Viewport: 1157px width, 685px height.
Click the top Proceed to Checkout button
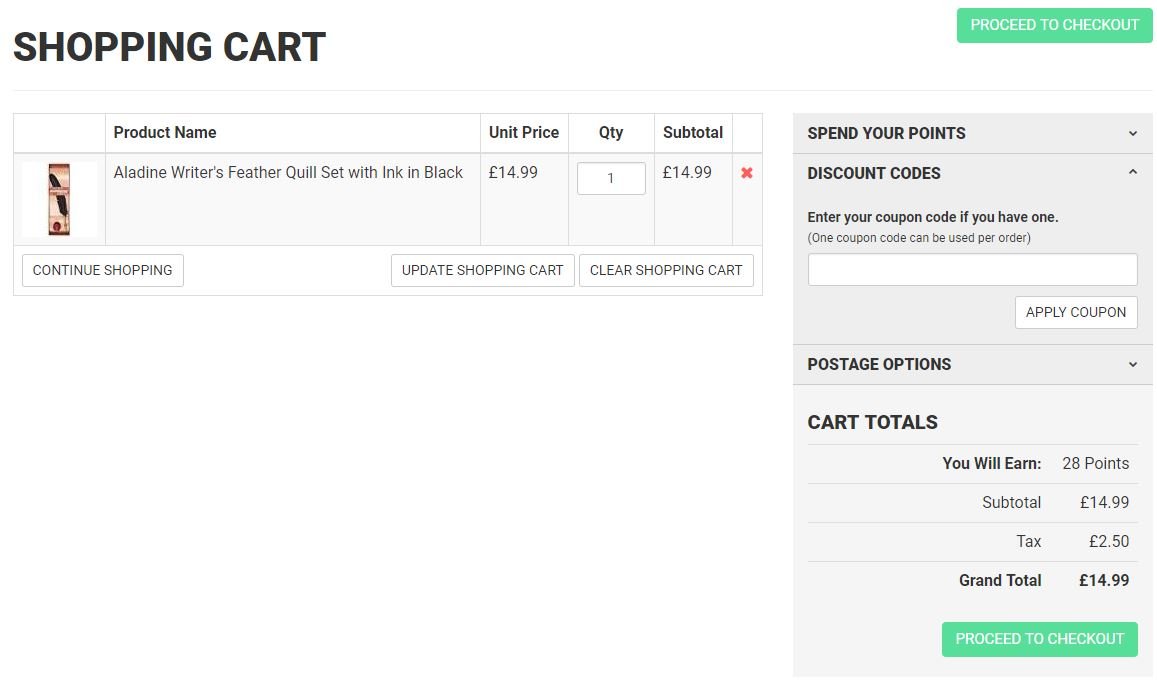1054,25
